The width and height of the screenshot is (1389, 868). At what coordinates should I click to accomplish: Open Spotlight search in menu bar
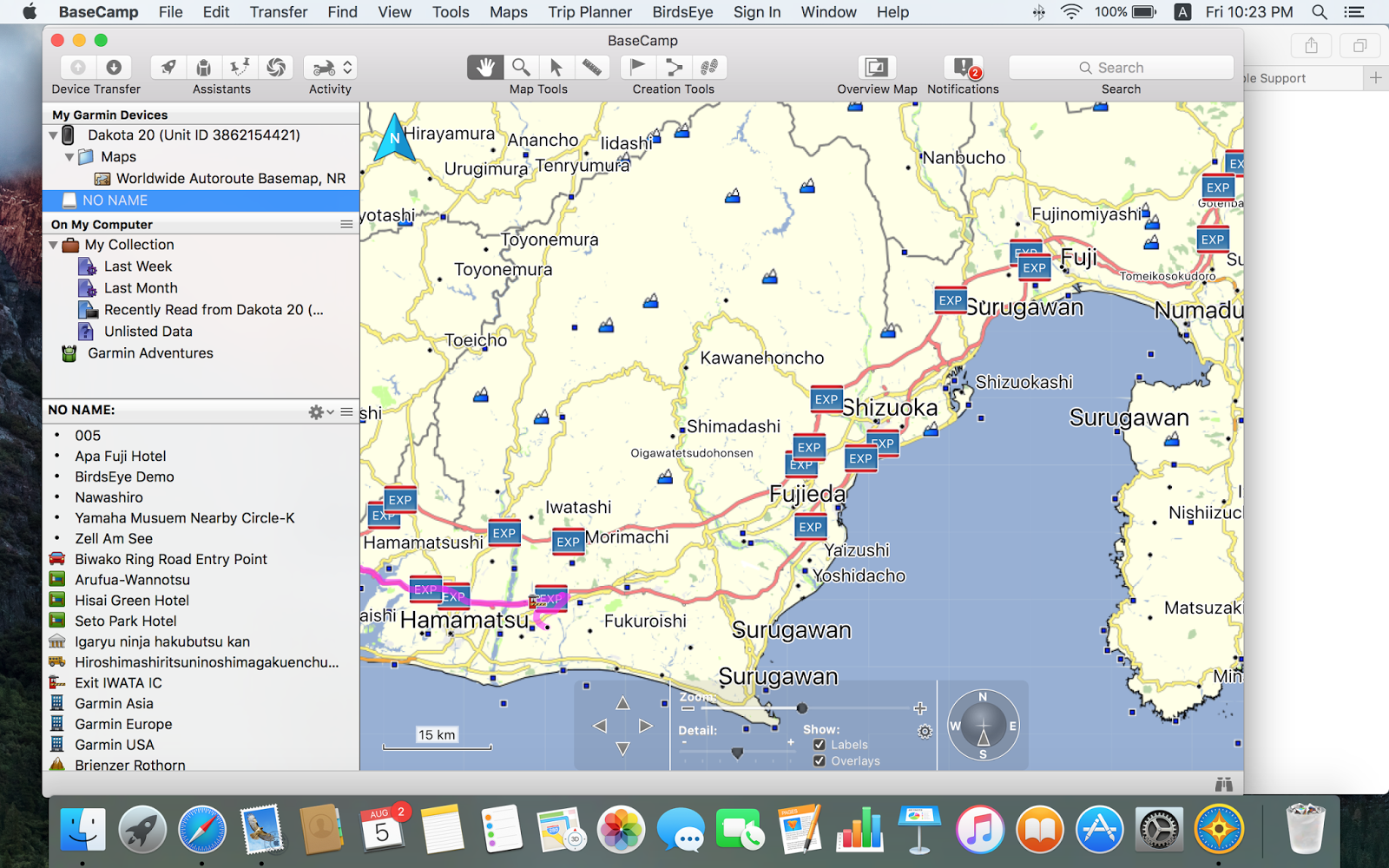[x=1319, y=12]
